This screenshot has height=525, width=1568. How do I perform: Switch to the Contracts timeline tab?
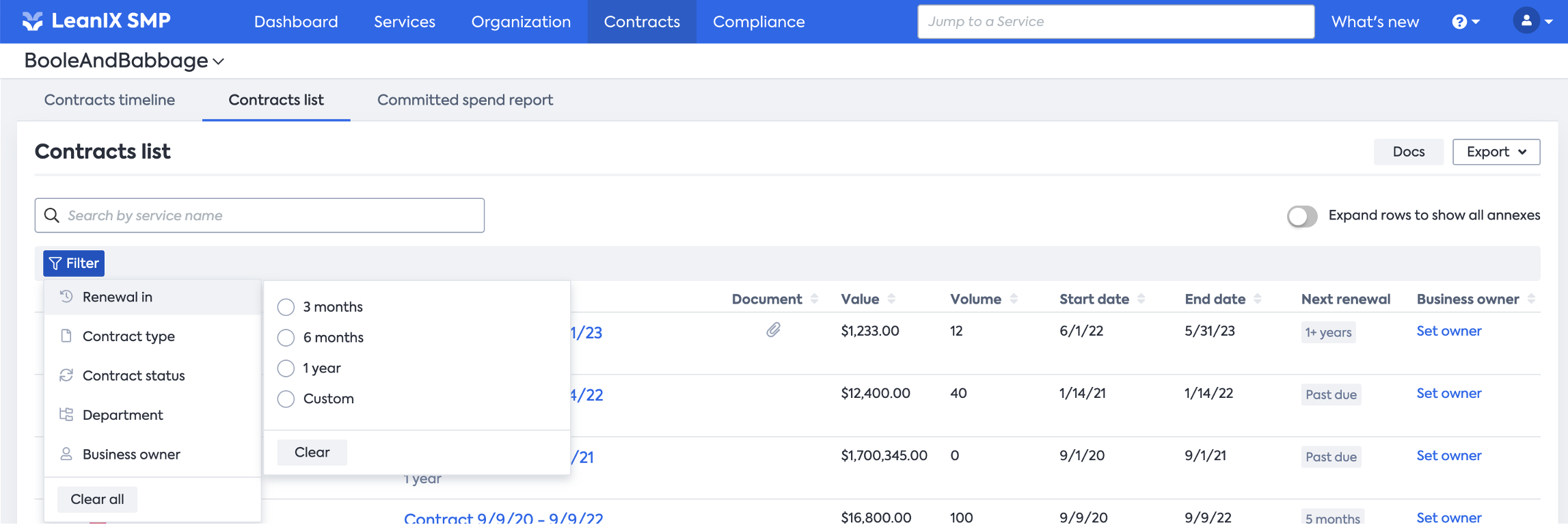(x=109, y=100)
